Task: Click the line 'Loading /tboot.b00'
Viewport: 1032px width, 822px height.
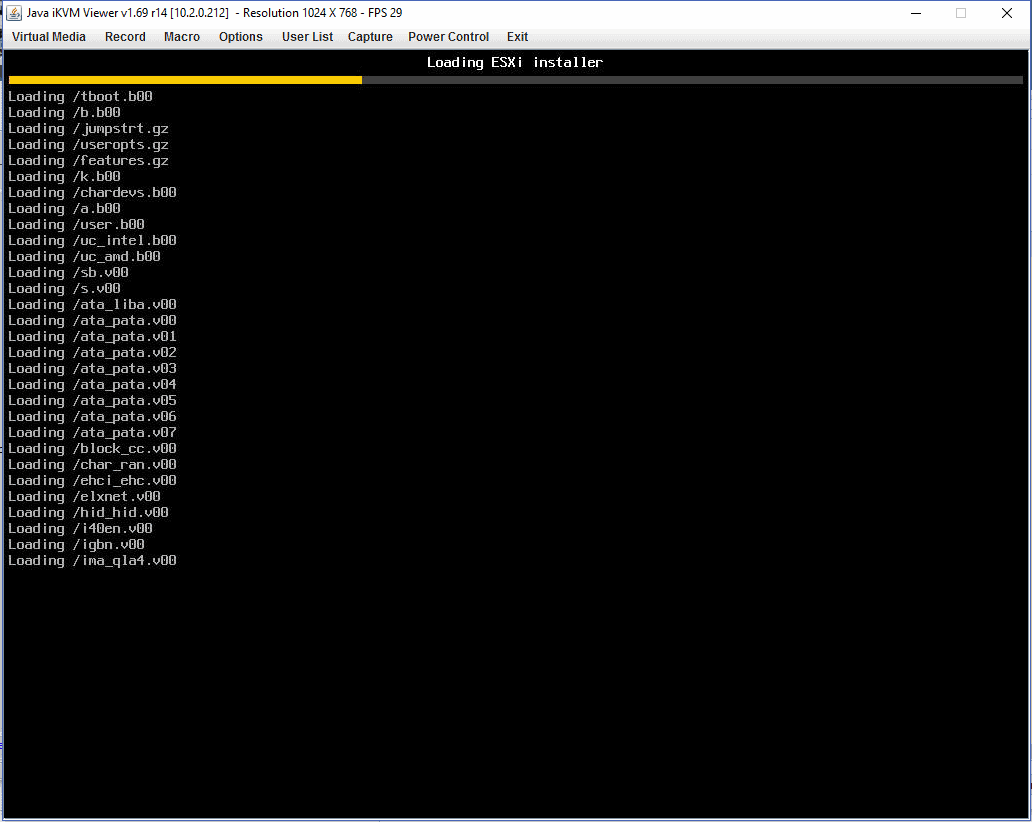Action: 80,97
